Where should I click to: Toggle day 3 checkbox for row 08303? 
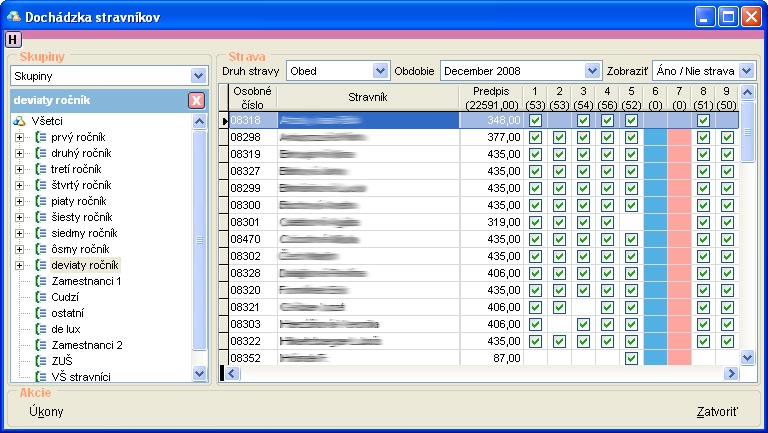pyautogui.click(x=583, y=324)
